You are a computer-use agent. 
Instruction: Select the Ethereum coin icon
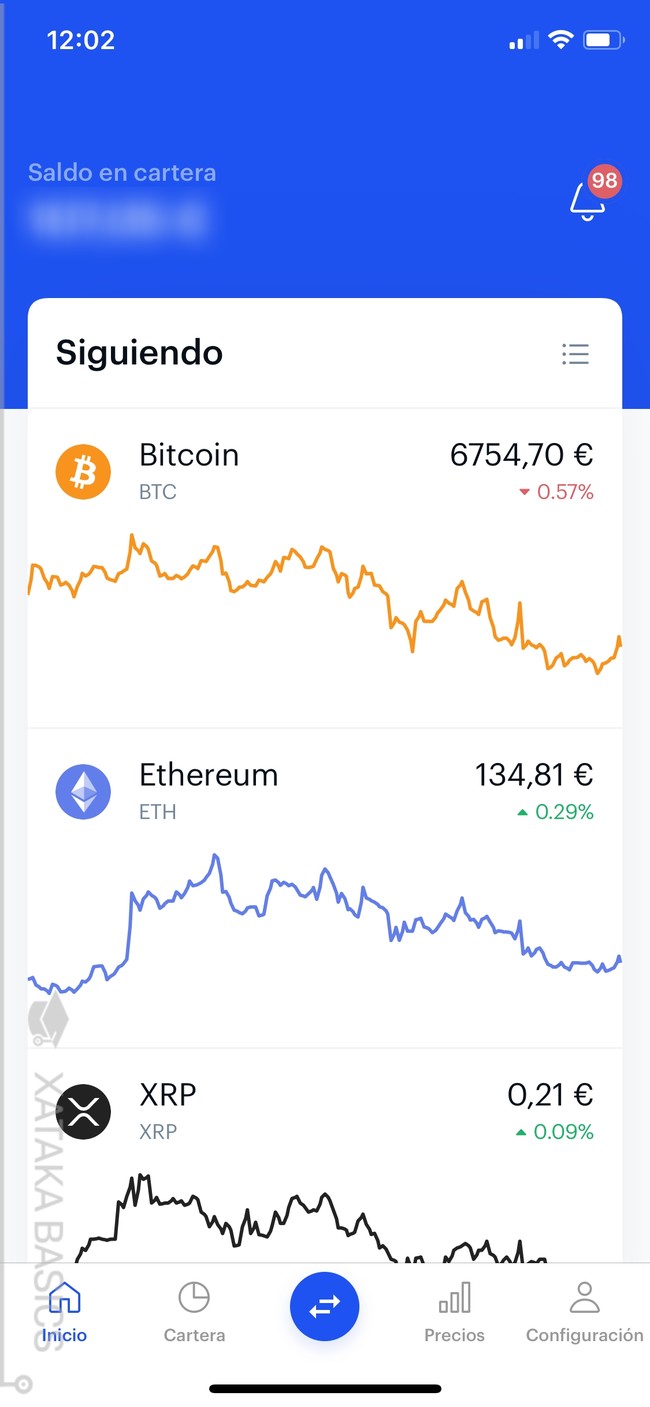point(83,791)
